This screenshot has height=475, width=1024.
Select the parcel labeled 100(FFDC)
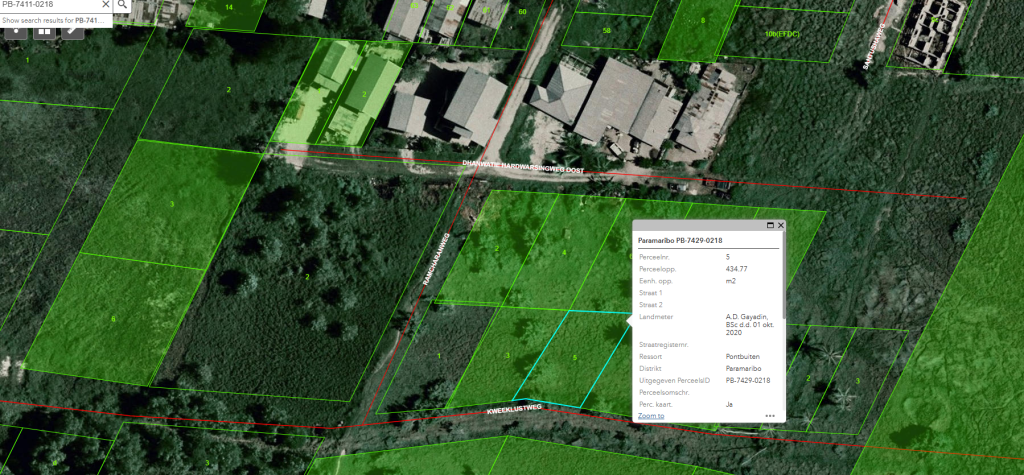[783, 34]
